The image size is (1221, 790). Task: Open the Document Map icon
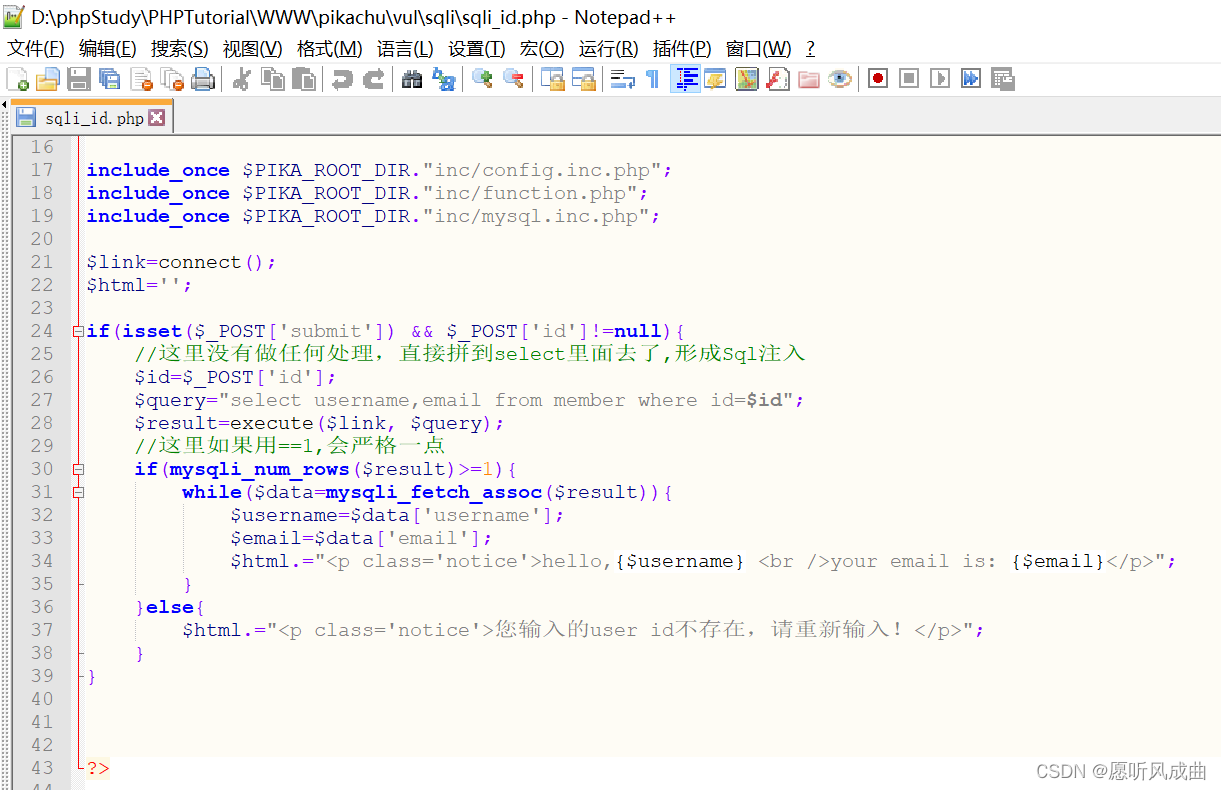(x=747, y=79)
